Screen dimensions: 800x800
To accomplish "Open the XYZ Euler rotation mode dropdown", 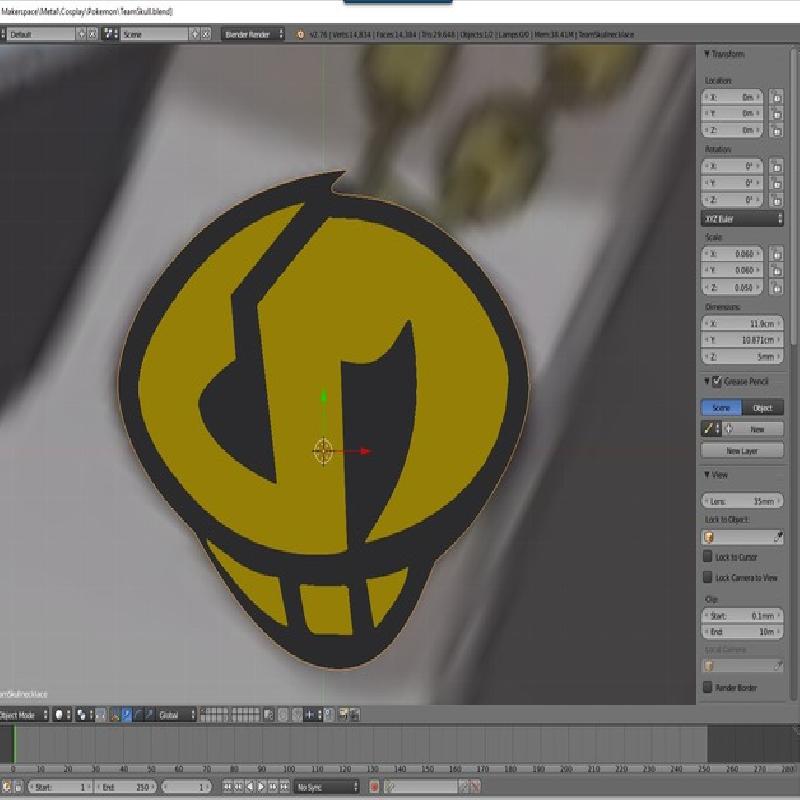I will pos(742,219).
